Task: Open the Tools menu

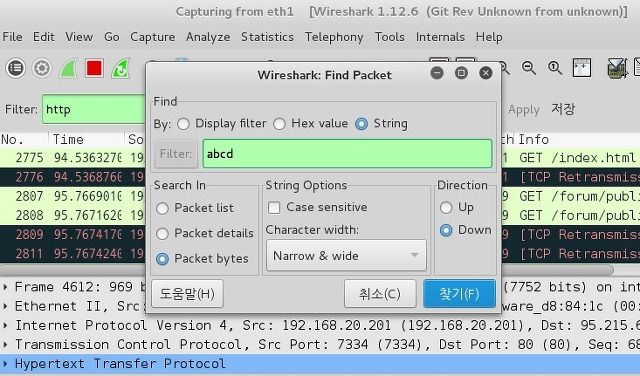Action: click(x=389, y=37)
